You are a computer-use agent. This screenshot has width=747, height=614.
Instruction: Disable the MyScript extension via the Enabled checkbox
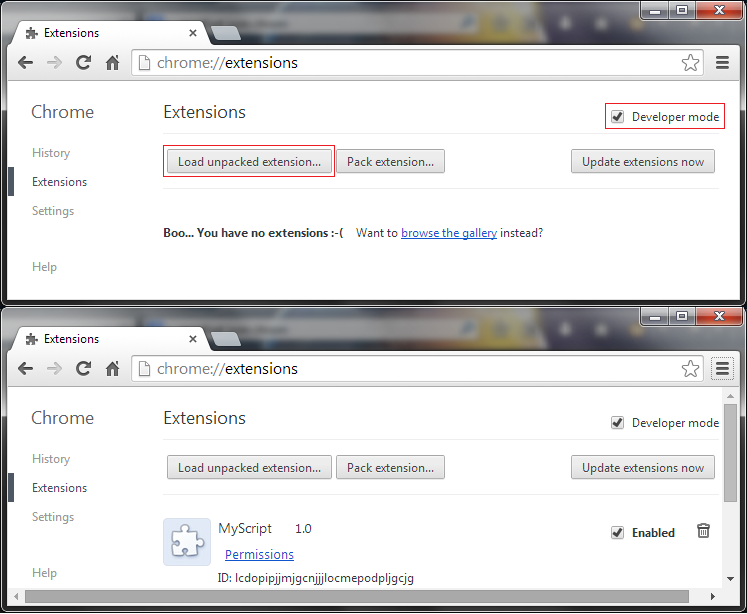(x=617, y=533)
